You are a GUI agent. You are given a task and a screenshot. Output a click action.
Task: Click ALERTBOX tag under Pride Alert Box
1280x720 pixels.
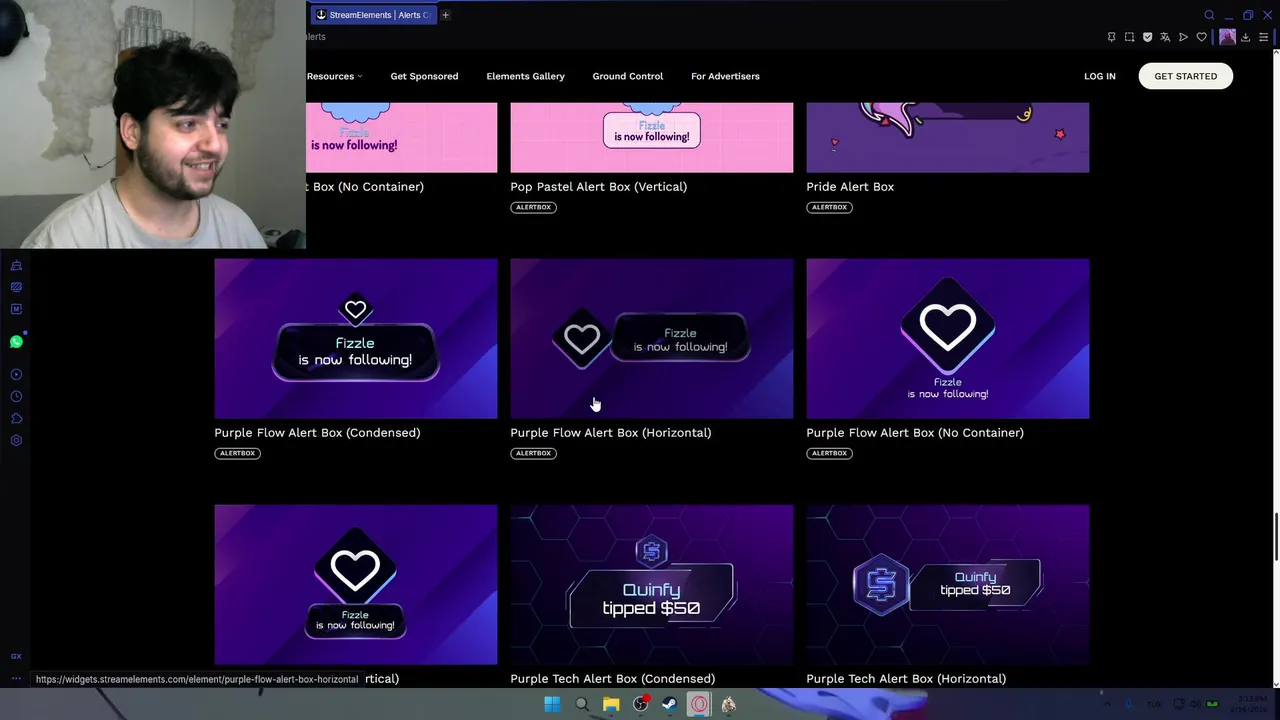coord(829,207)
